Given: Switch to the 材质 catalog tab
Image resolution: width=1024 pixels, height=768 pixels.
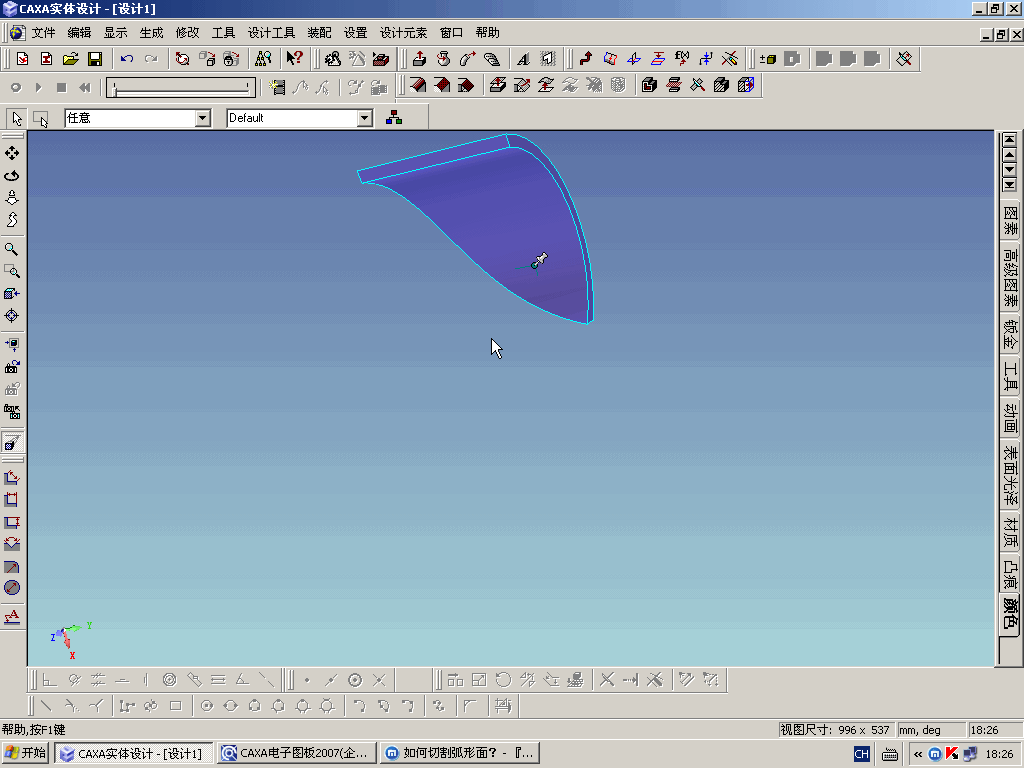Looking at the screenshot, I should click(1010, 533).
